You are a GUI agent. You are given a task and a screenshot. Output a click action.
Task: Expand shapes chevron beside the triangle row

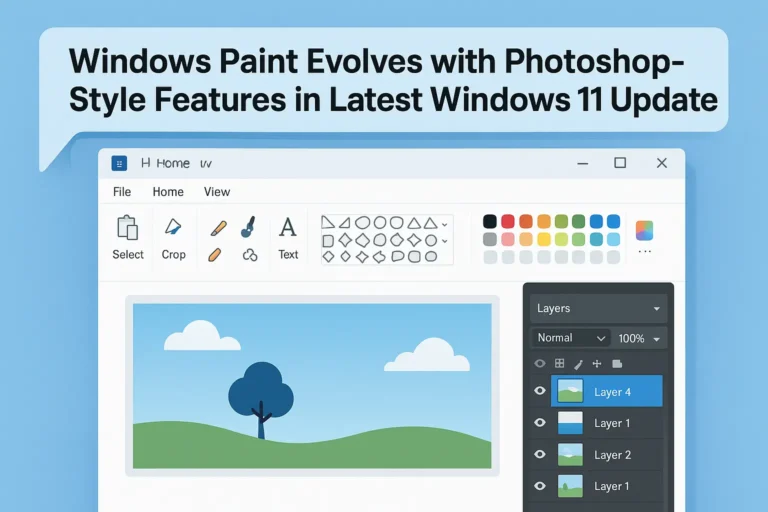(445, 224)
